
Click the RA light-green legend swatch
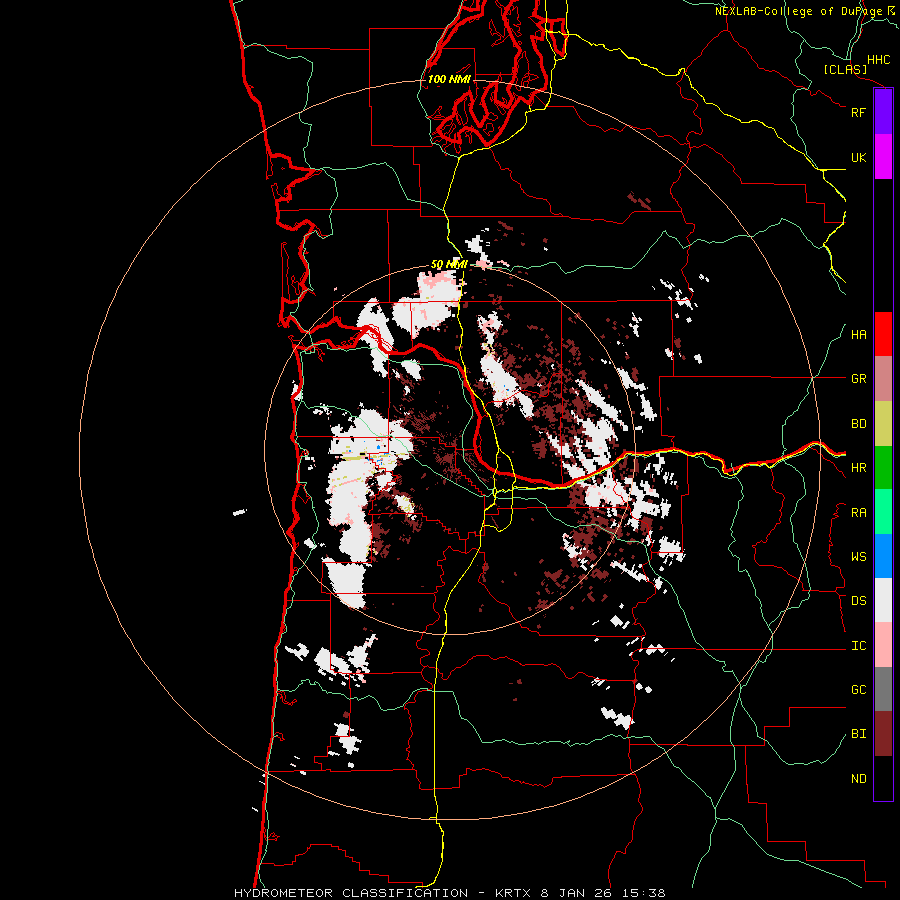pyautogui.click(x=883, y=512)
